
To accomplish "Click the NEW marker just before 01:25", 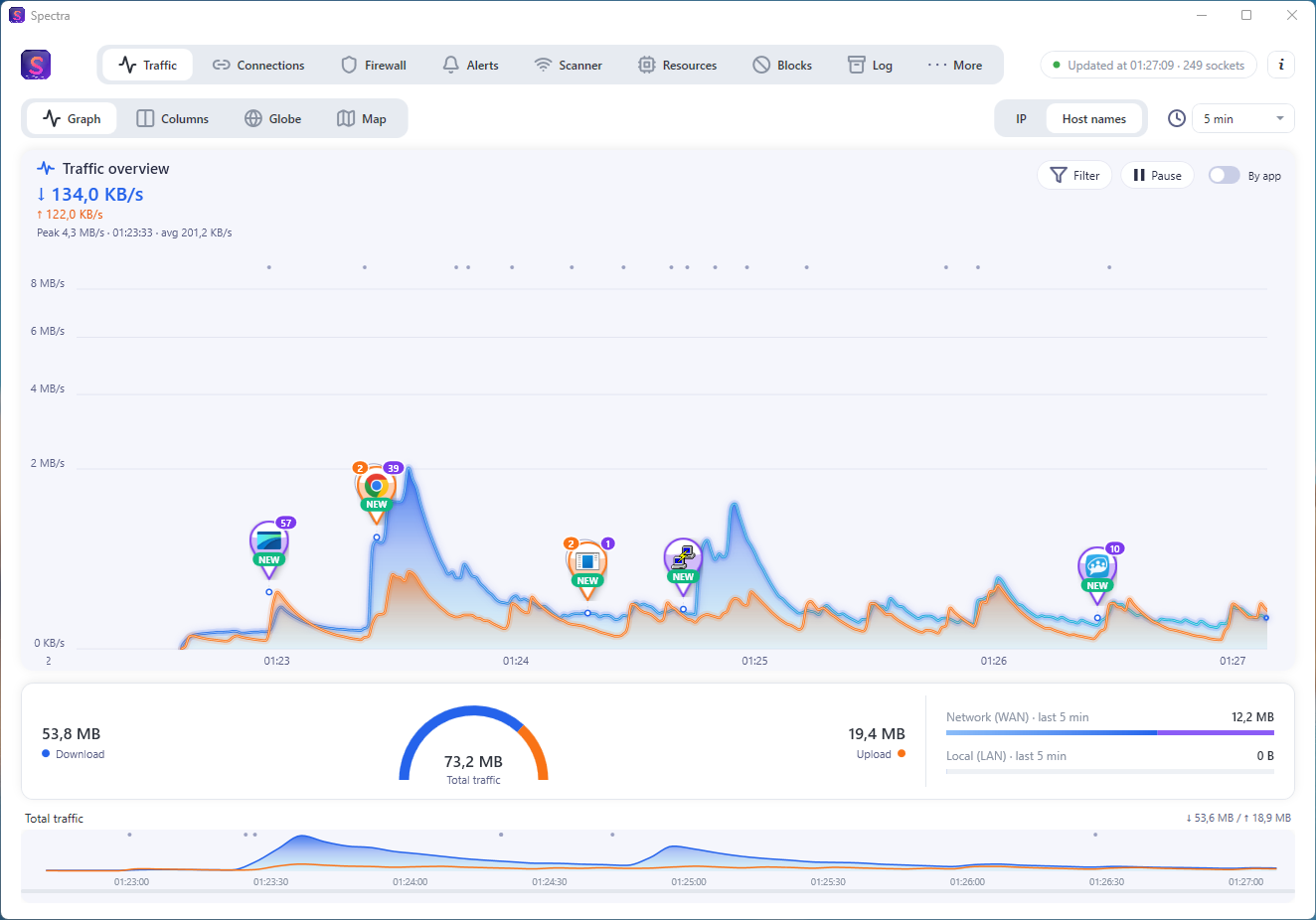I will [x=683, y=565].
